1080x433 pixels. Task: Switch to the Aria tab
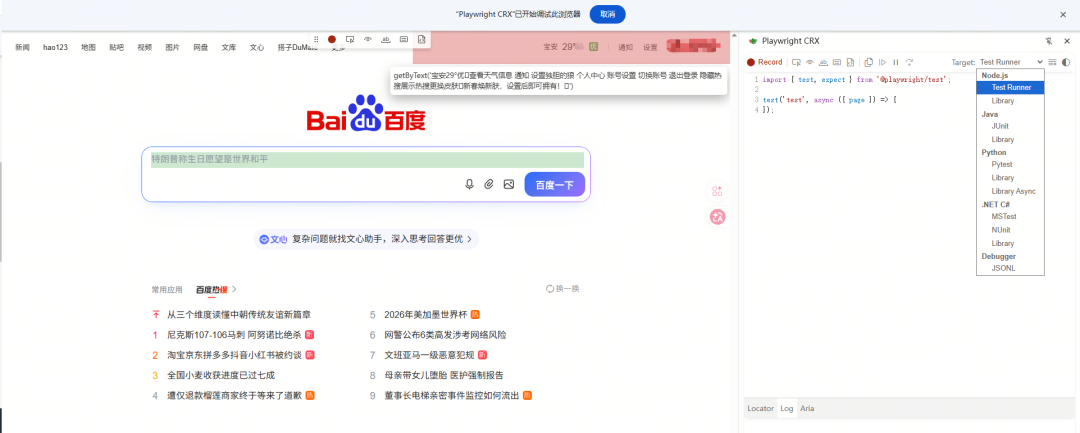pos(807,409)
